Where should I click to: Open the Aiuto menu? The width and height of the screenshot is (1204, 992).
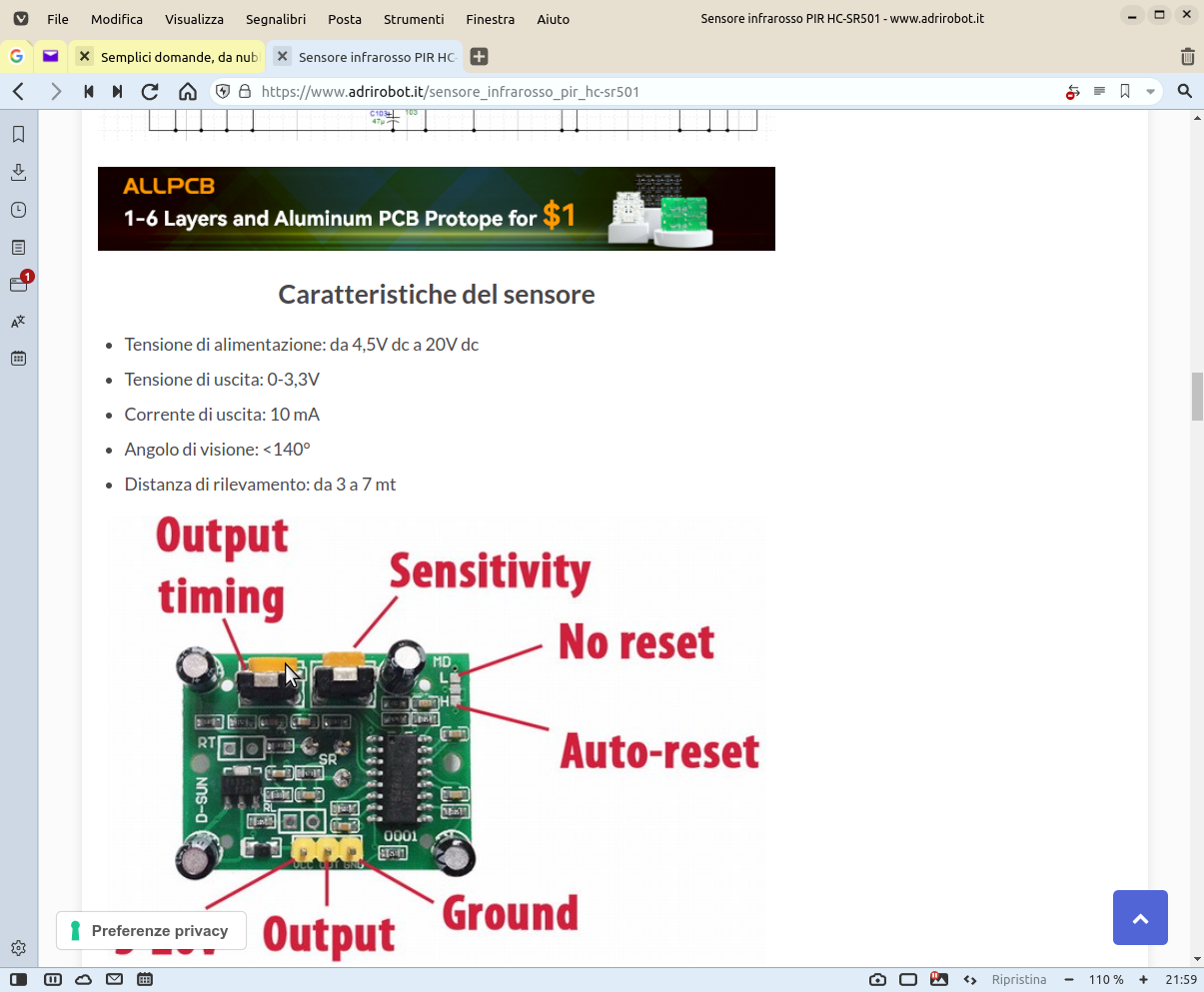click(553, 19)
